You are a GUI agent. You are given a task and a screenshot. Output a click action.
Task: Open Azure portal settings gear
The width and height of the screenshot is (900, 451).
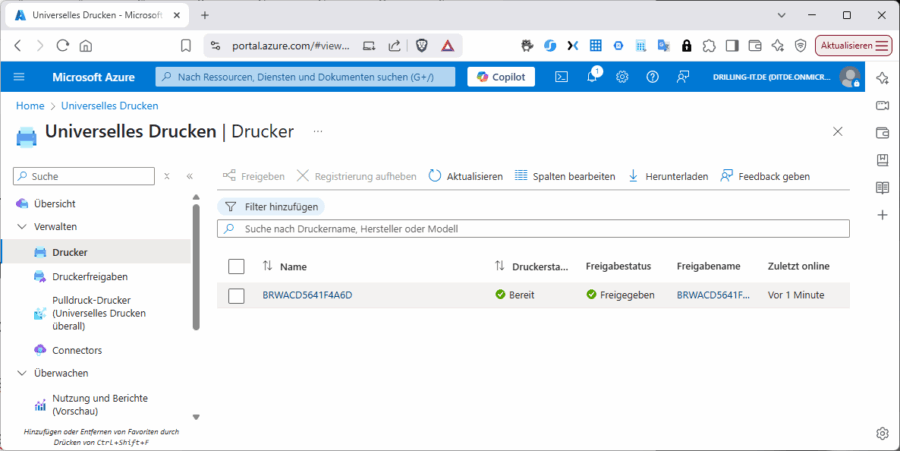click(622, 77)
